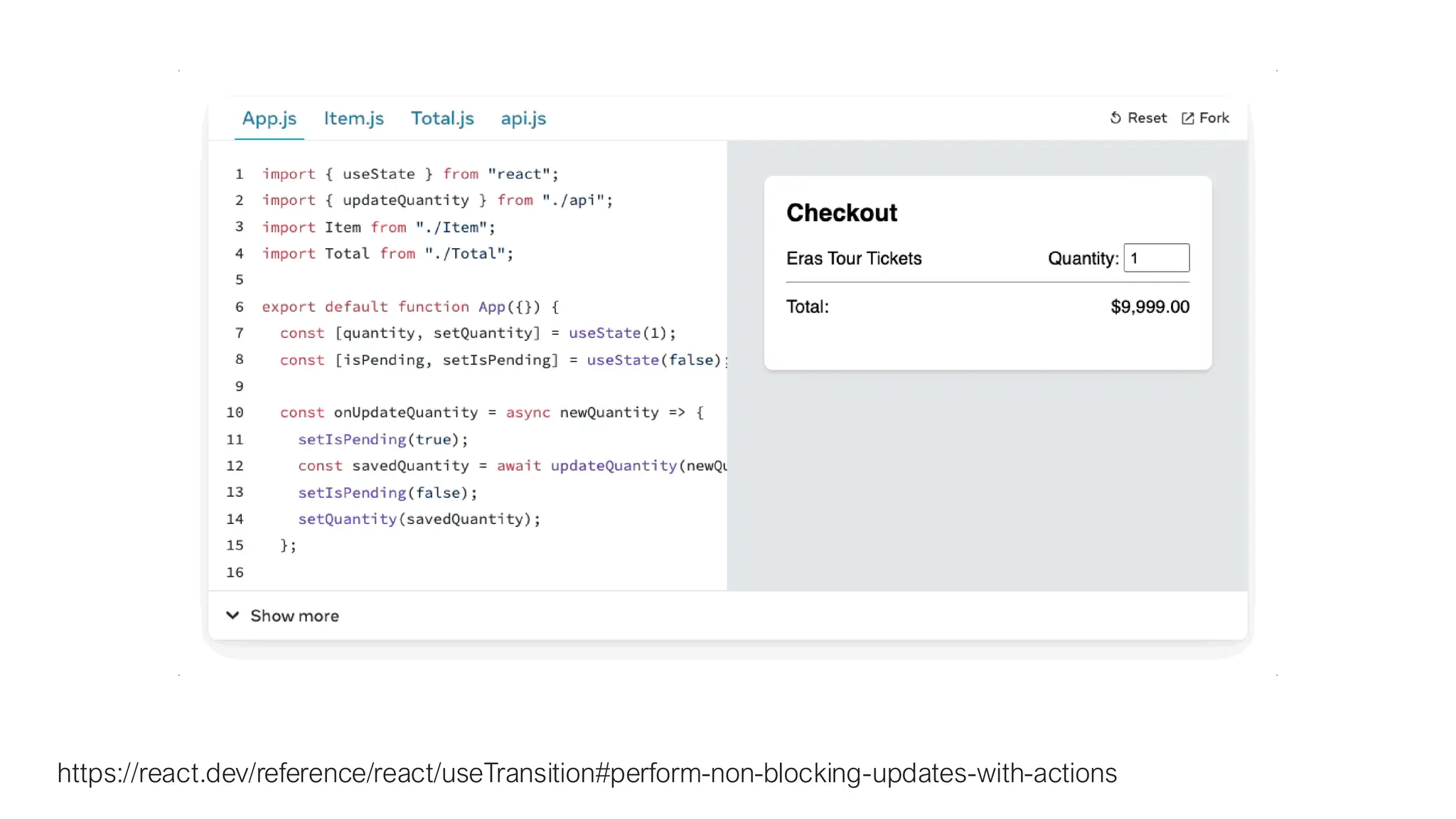1456x819 pixels.
Task: Place cursor on code line 1 import useState
Action: [410, 174]
